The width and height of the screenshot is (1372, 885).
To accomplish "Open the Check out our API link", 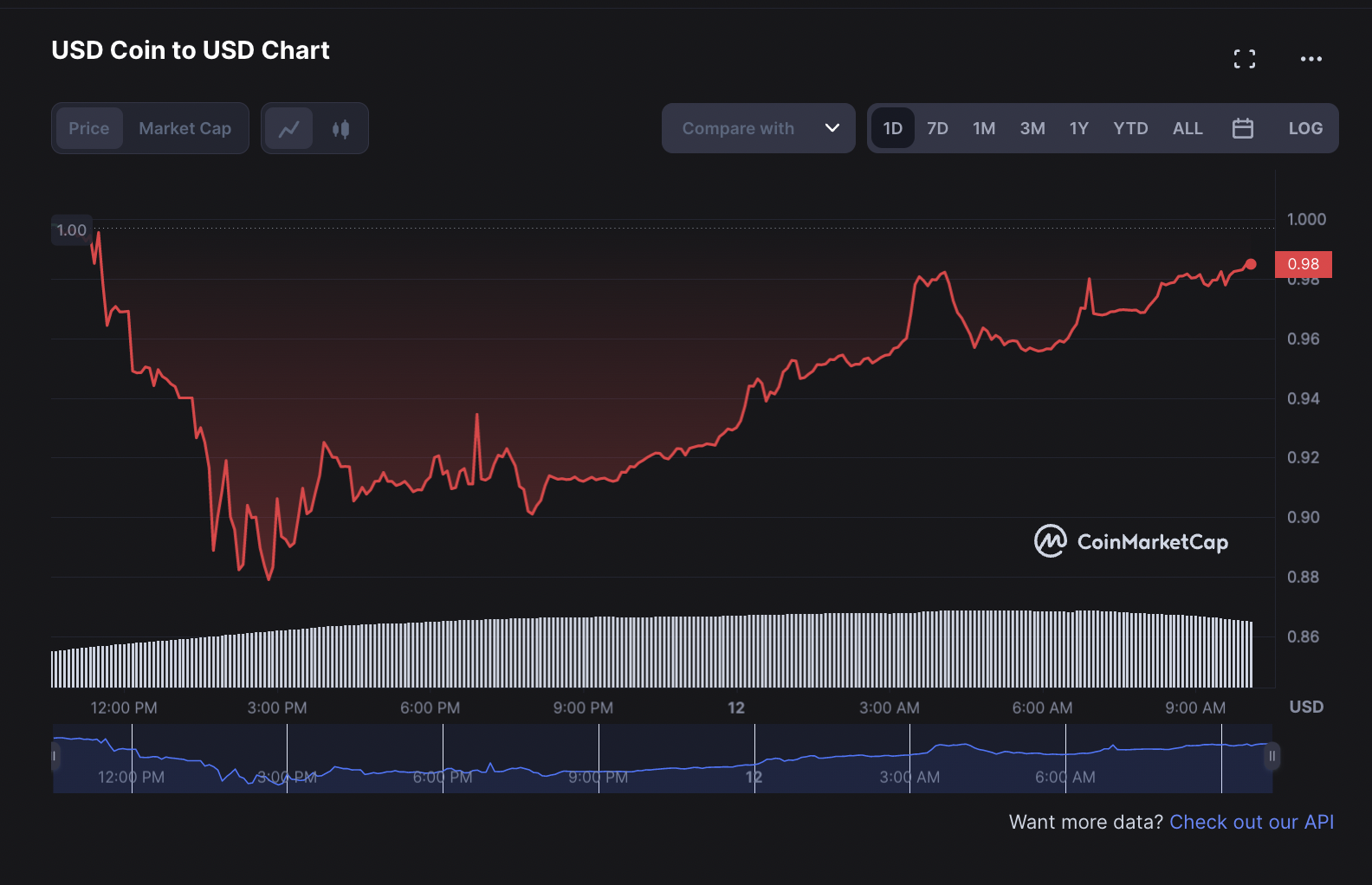I will pyautogui.click(x=1252, y=822).
